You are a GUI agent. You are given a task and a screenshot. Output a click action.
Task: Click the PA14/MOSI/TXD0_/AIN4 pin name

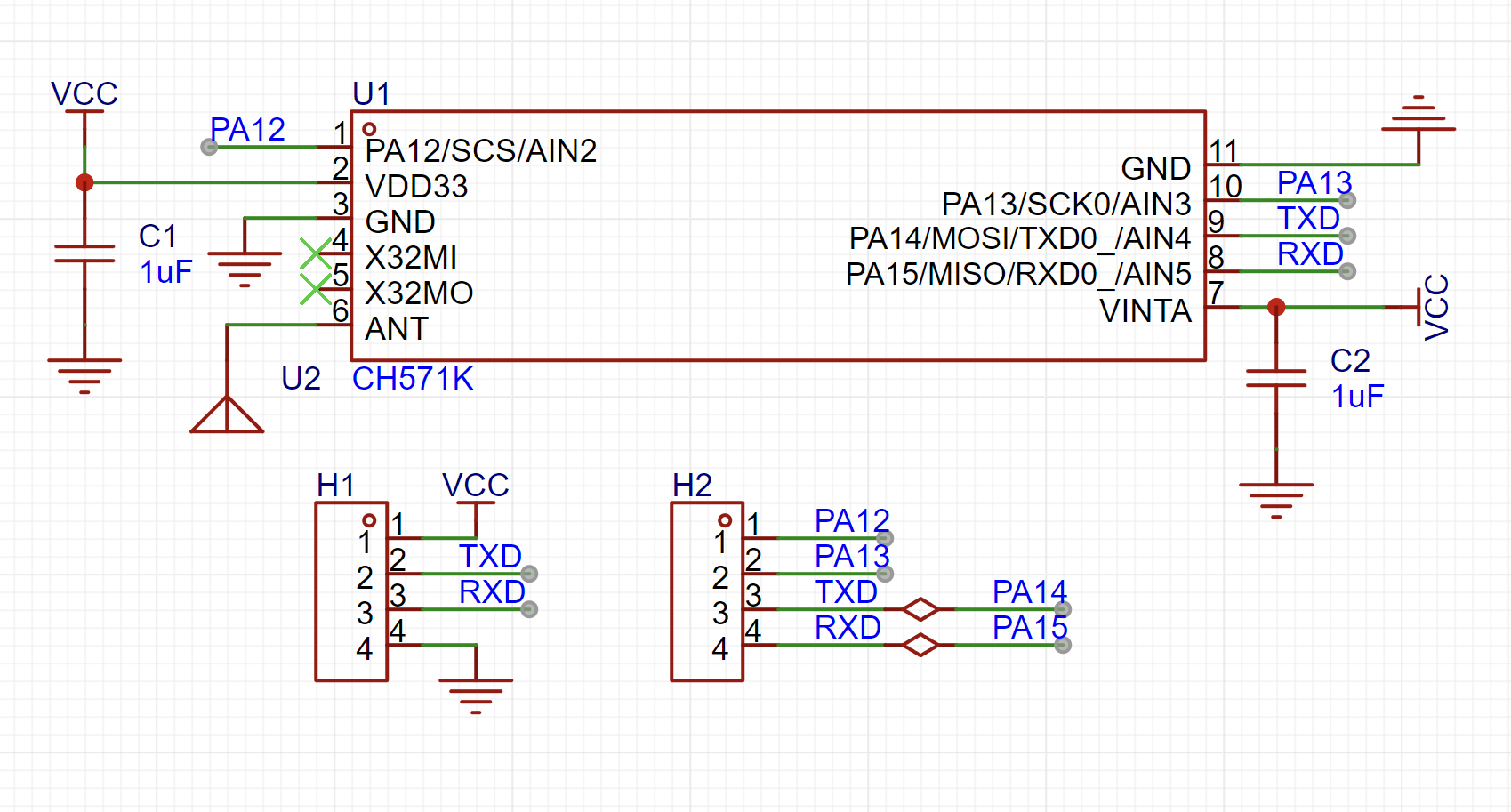coord(1020,239)
